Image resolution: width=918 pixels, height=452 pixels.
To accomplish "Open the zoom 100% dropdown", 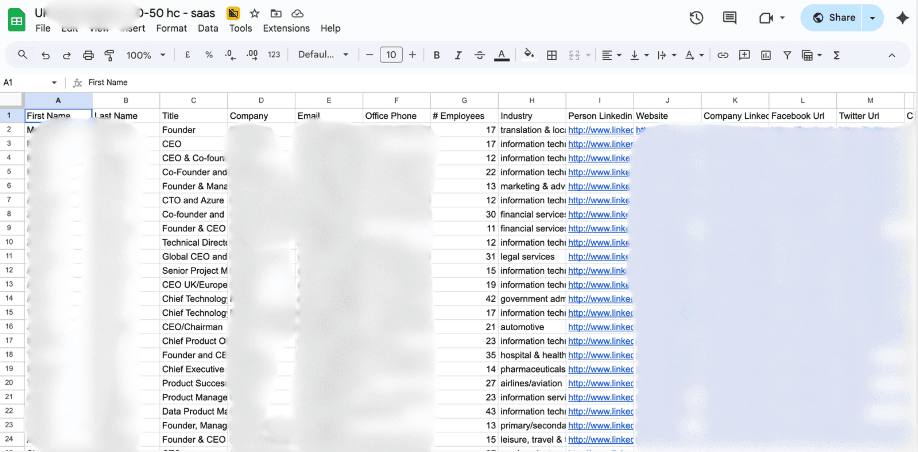I will 146,55.
